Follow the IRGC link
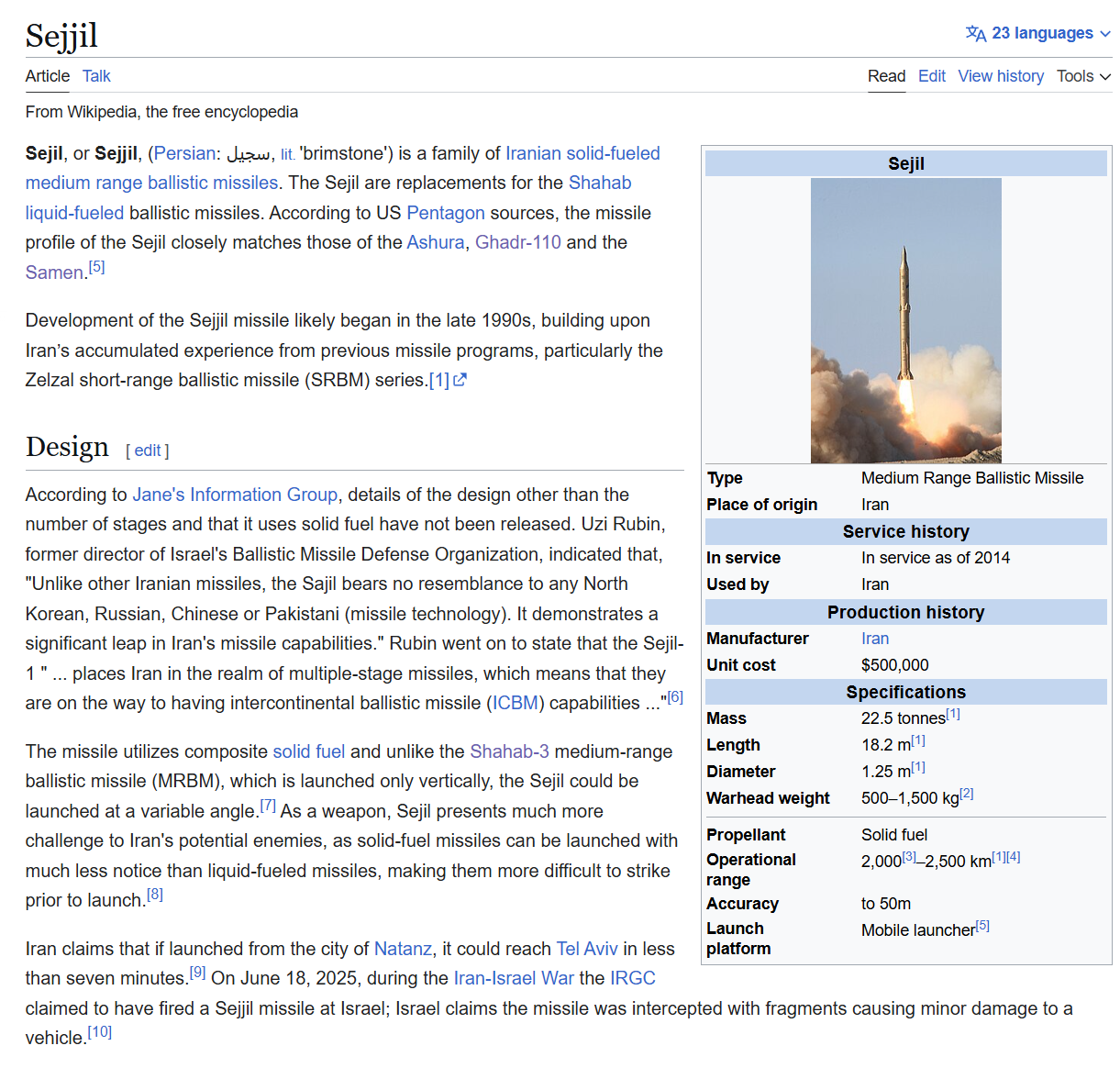This screenshot has height=1068, width=1120. click(x=633, y=978)
